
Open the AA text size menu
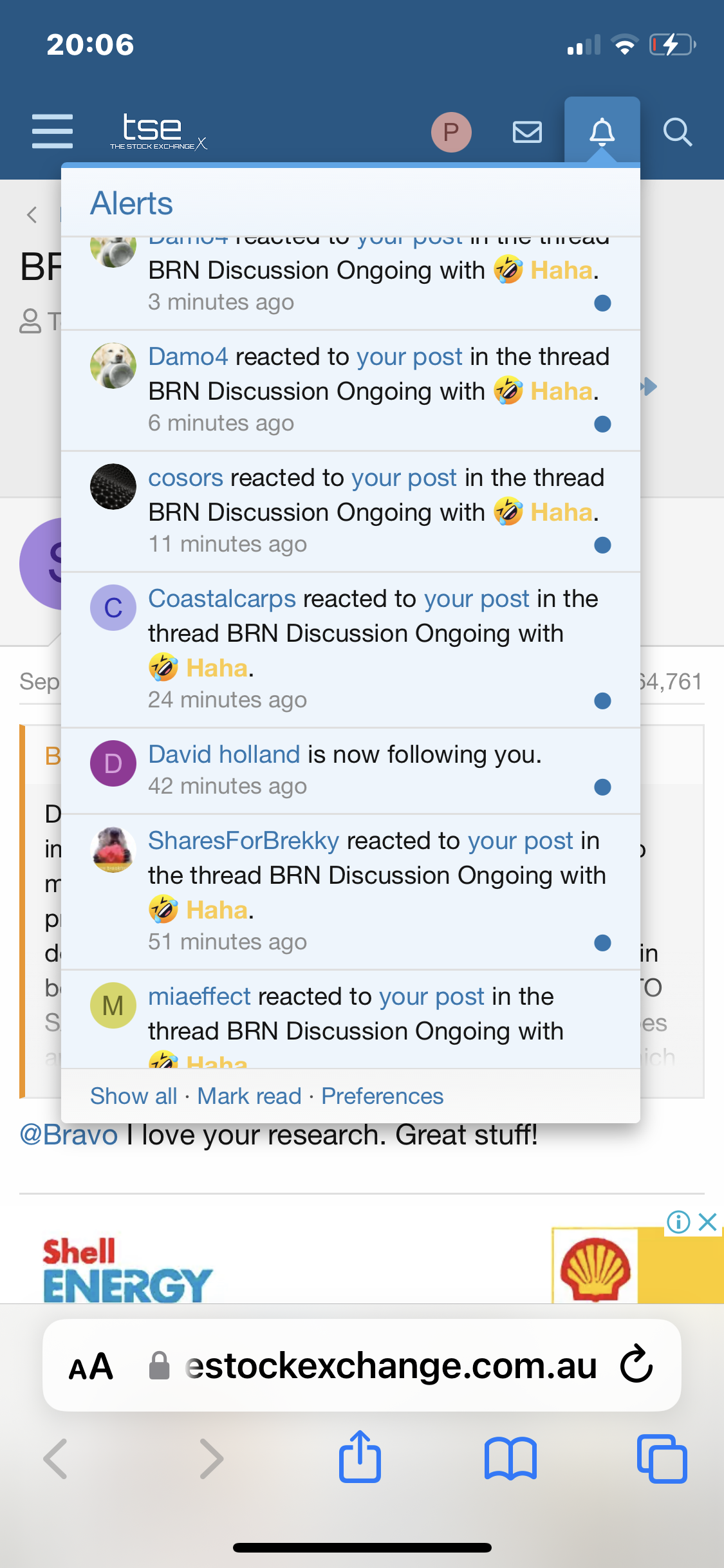coord(91,1366)
